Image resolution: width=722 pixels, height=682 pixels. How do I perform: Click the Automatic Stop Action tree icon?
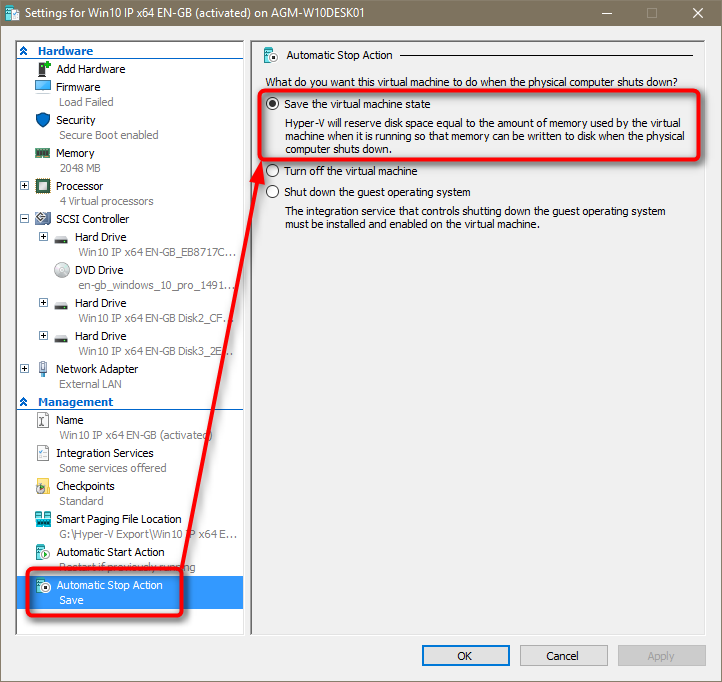pyautogui.click(x=43, y=585)
